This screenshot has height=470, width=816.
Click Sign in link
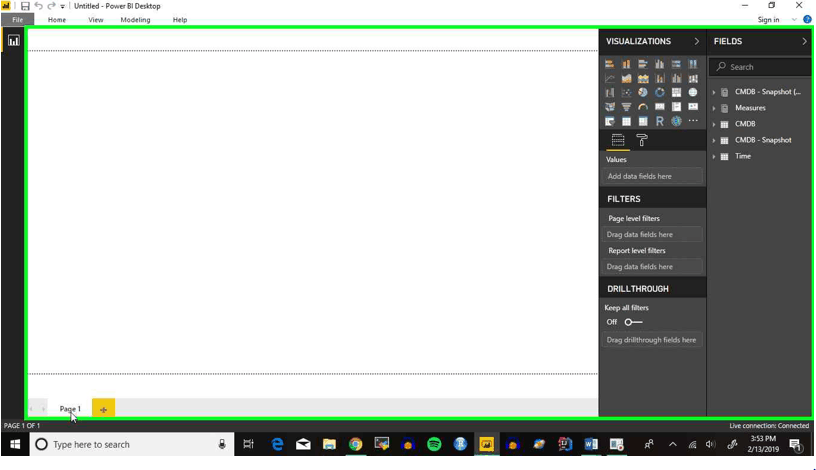pos(768,20)
